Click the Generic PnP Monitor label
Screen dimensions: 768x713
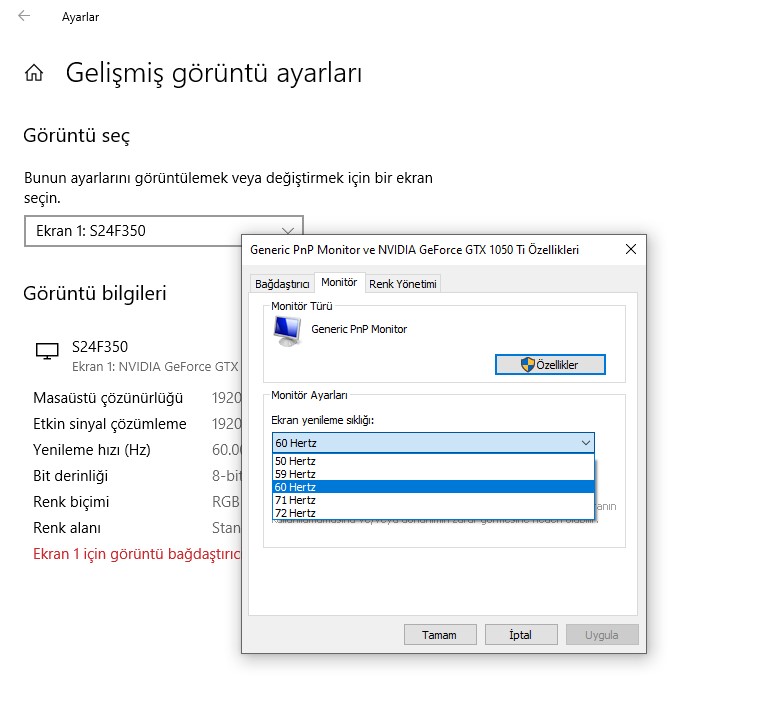pyautogui.click(x=359, y=329)
